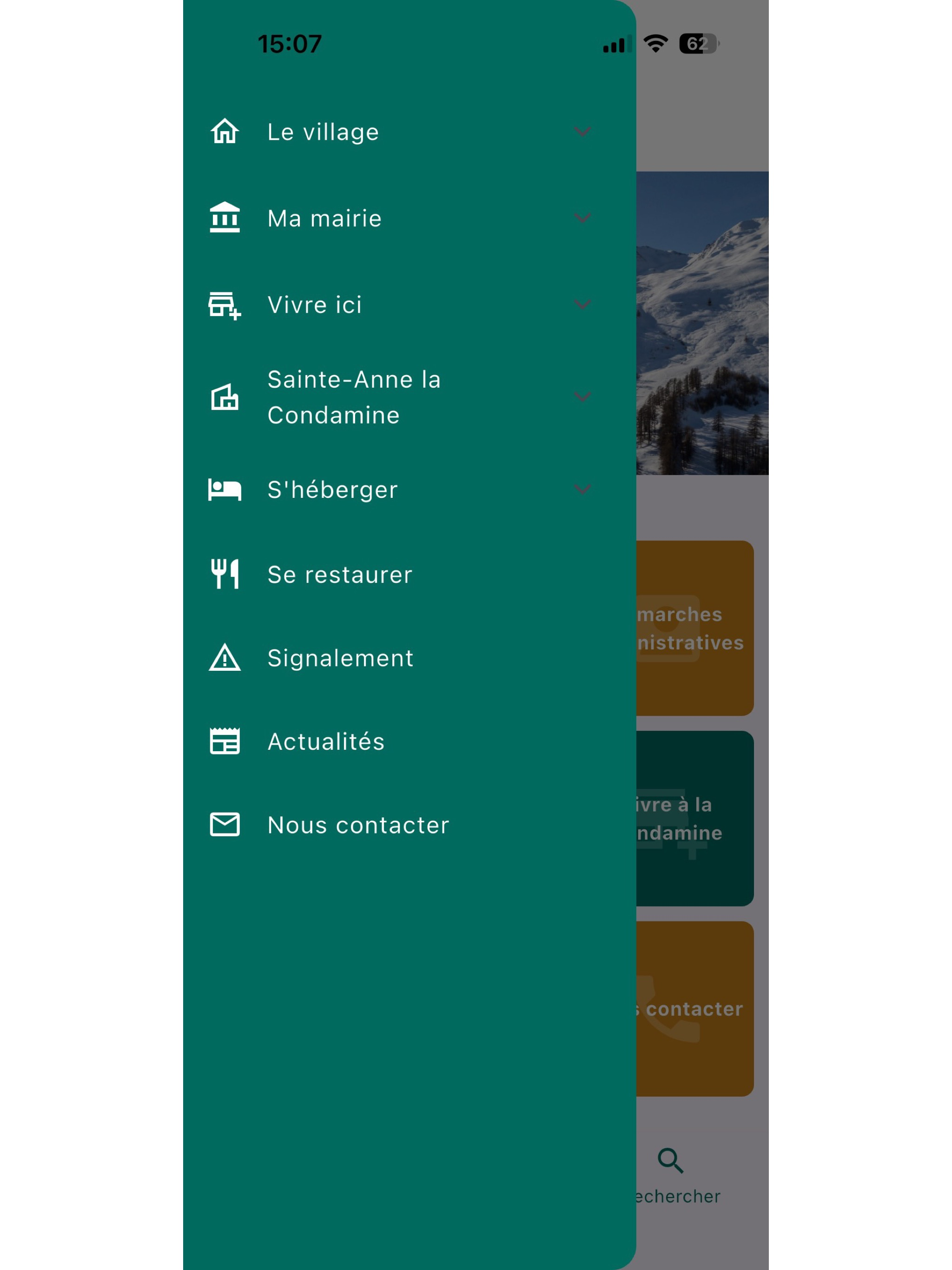Expand the Sainte-Anne la Condamine chevron
The height and width of the screenshot is (1270, 952).
click(x=583, y=397)
